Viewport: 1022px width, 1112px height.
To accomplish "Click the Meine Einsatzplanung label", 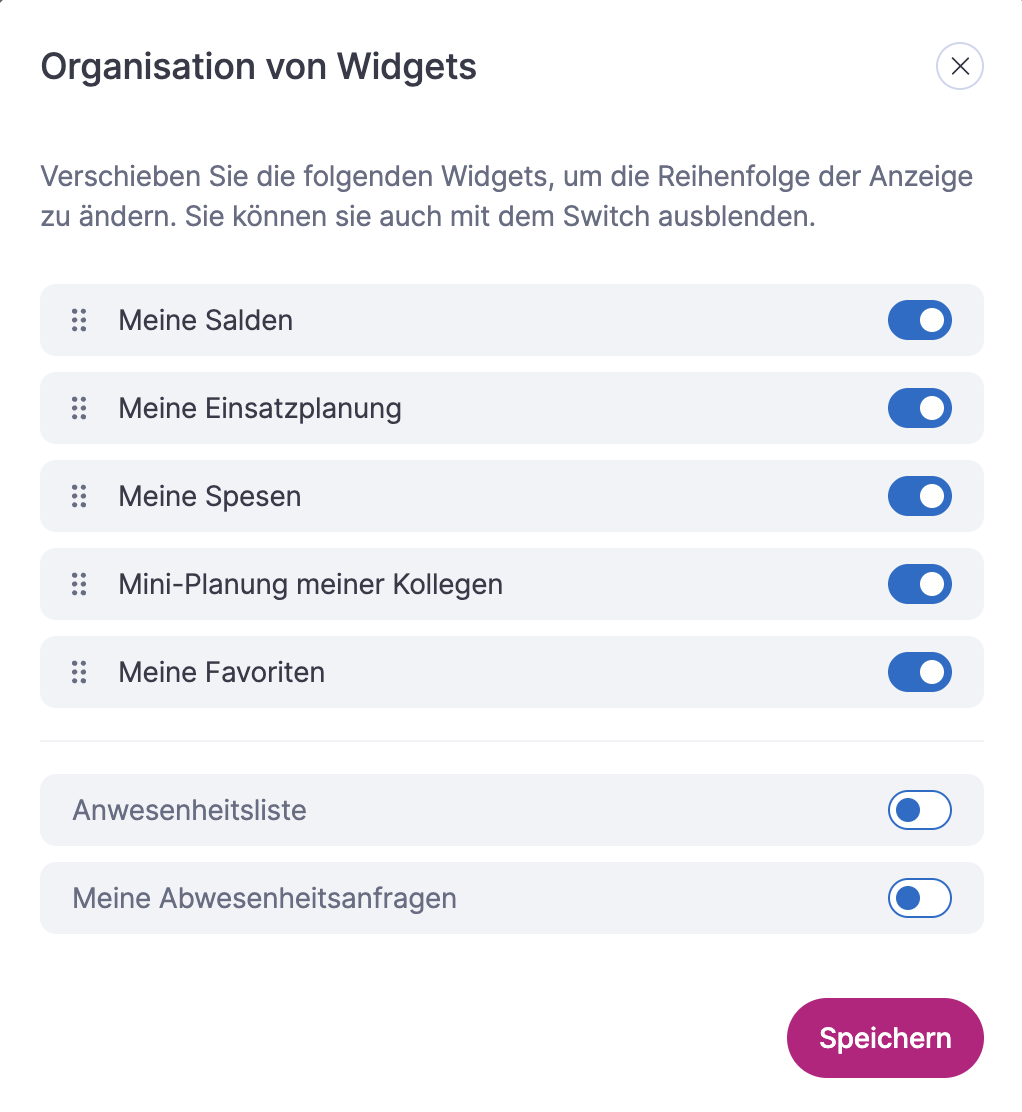I will pyautogui.click(x=260, y=408).
